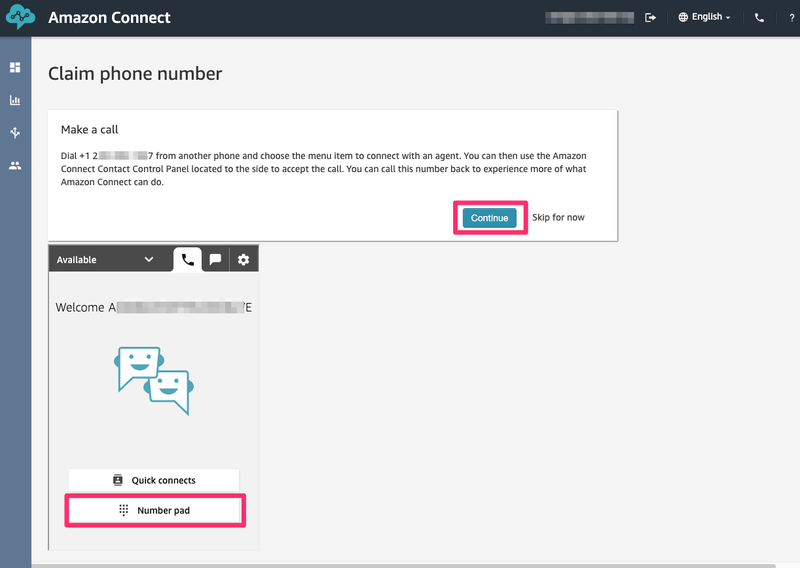
Task: Expand the Available status dropdown
Action: pos(105,259)
